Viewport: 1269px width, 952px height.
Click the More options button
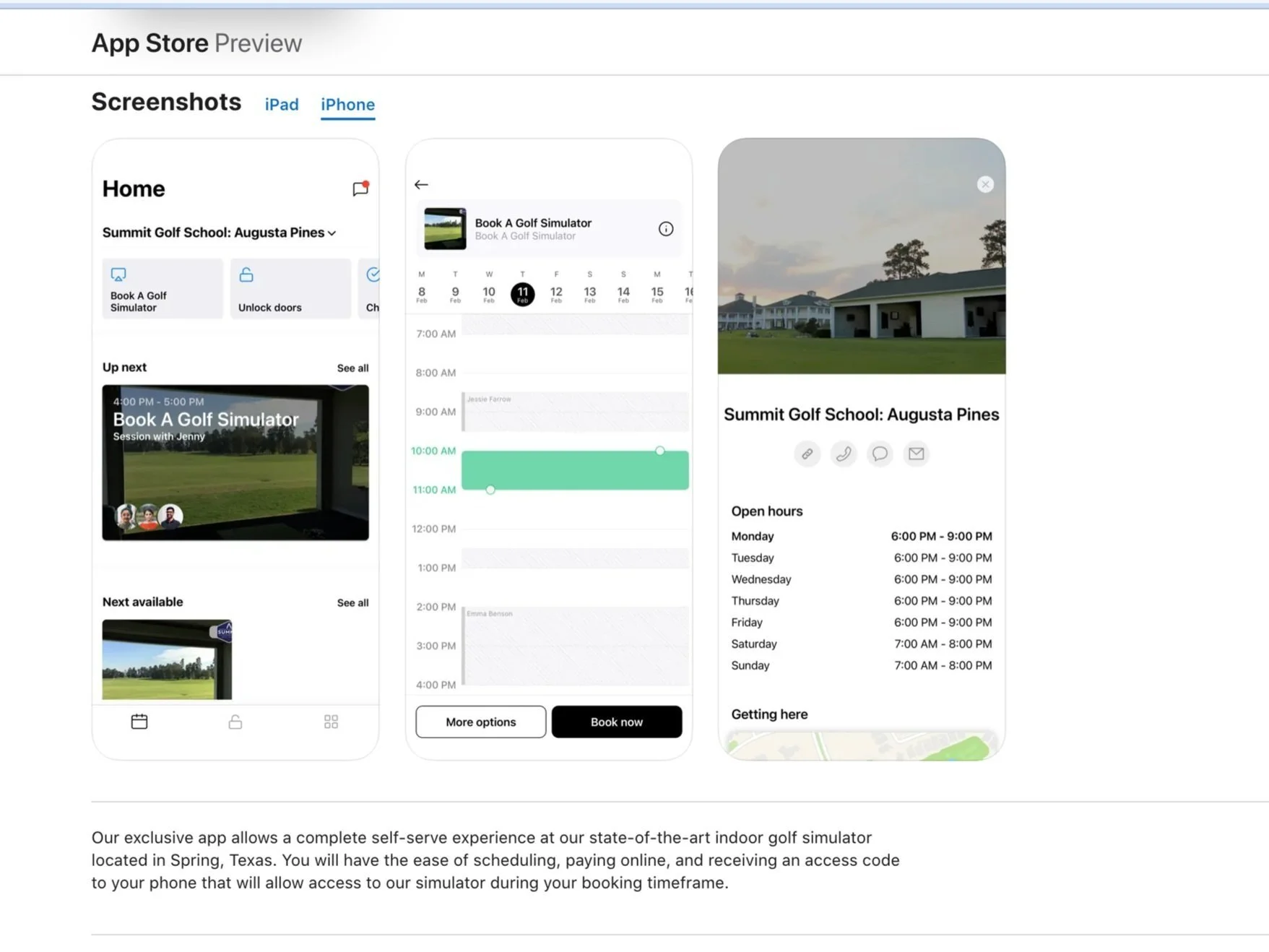(x=481, y=722)
